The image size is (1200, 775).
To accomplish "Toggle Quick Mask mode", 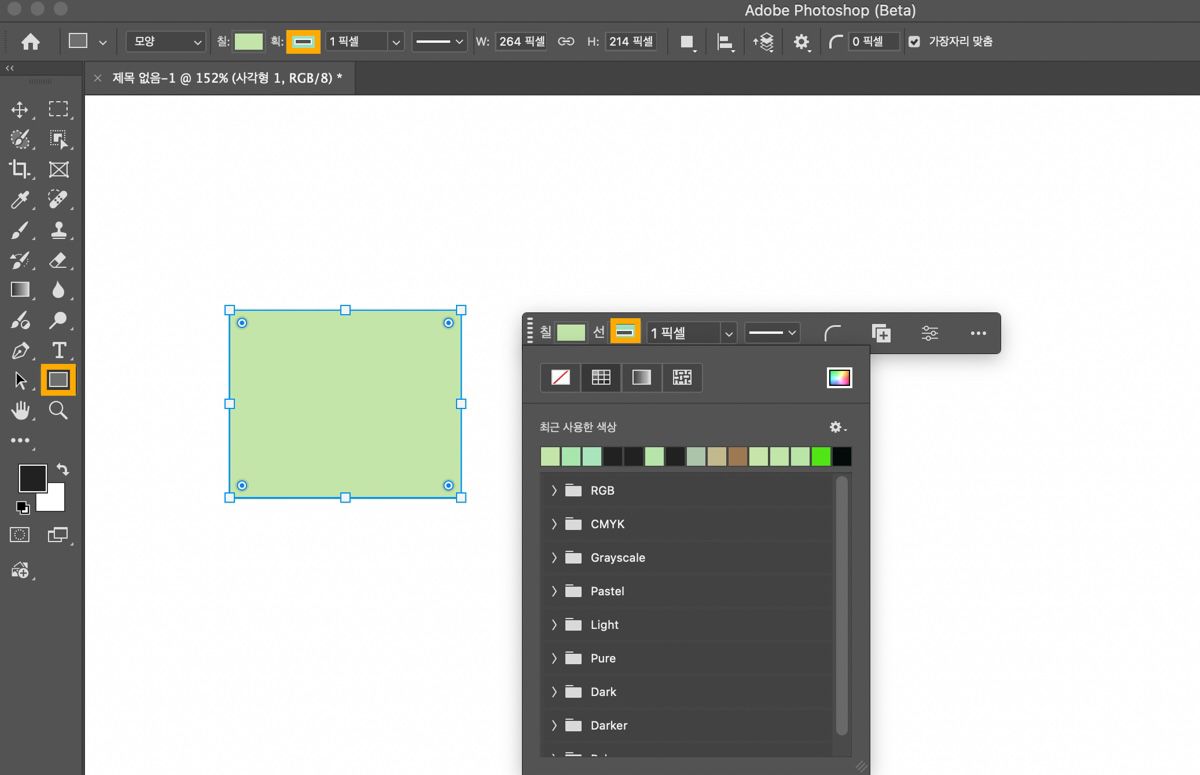I will pyautogui.click(x=19, y=535).
